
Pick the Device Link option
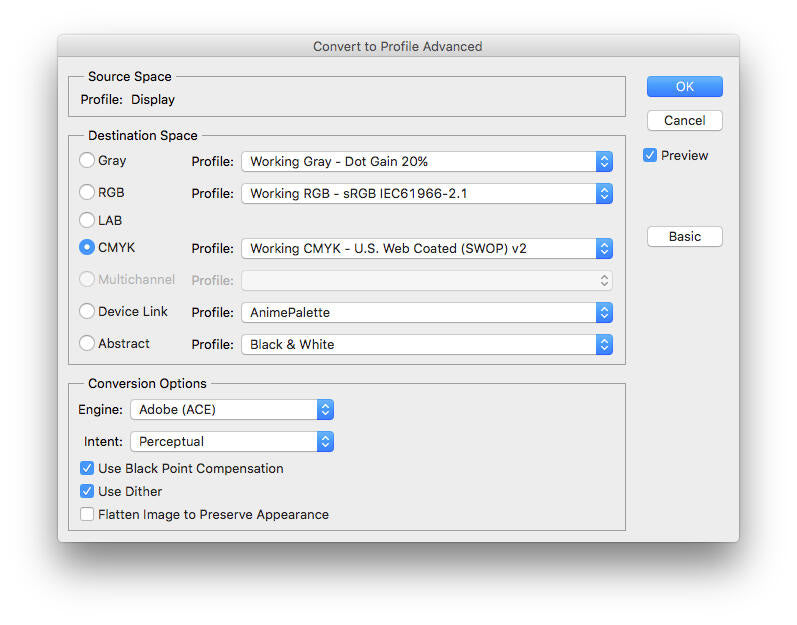pyautogui.click(x=87, y=312)
